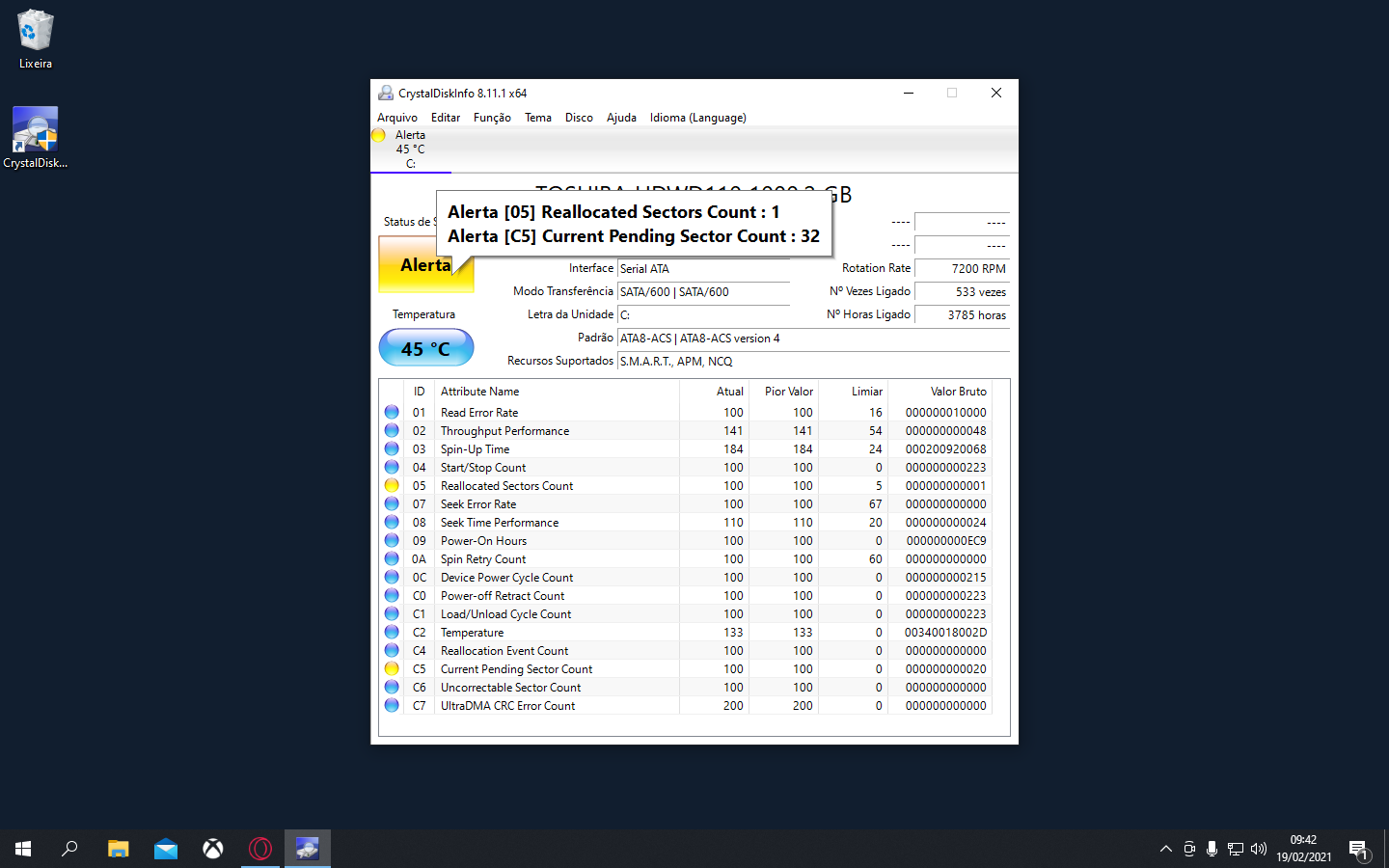Open File Explorer from the taskbar
The image size is (1389, 868).
tap(118, 849)
